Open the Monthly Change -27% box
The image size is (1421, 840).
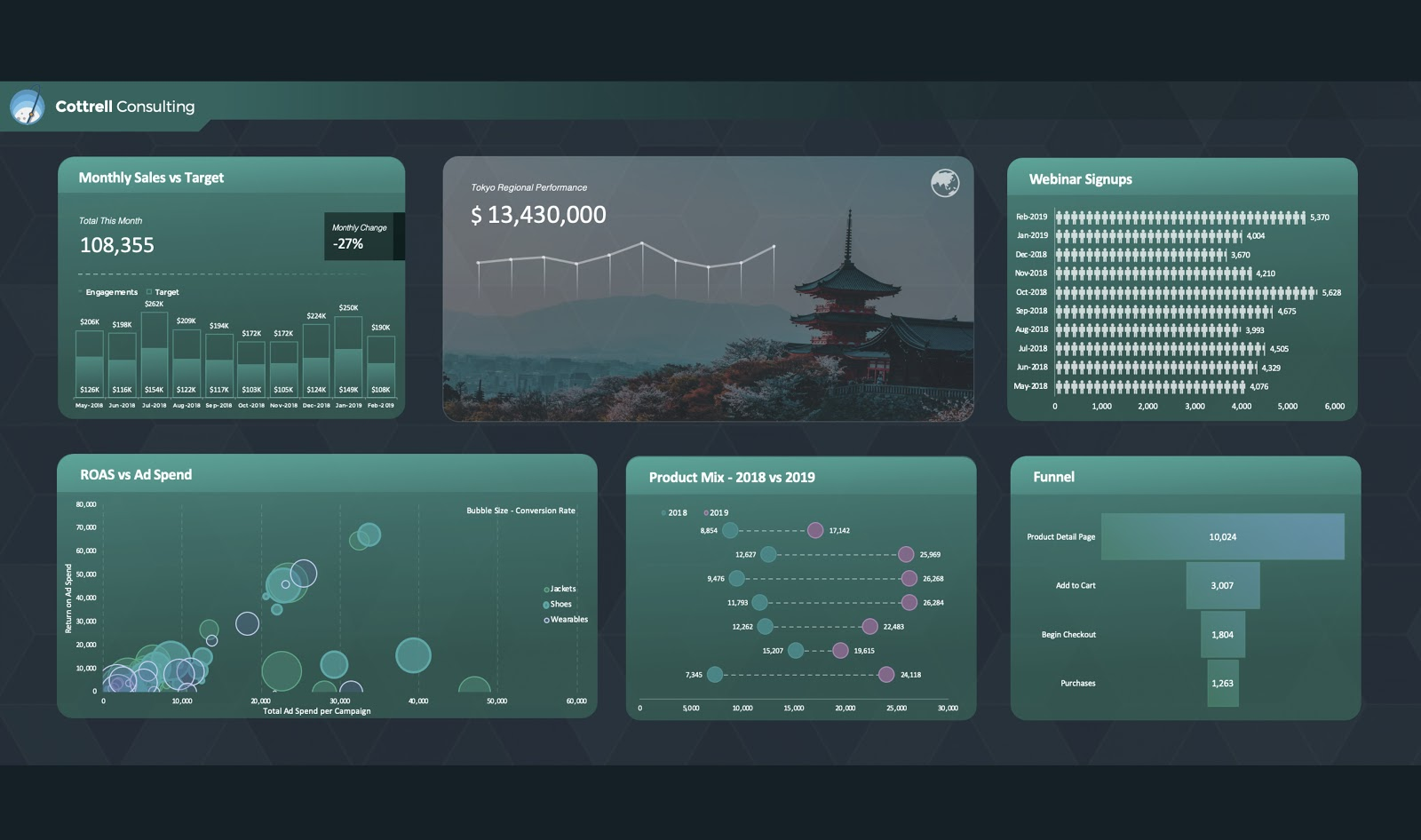point(363,237)
